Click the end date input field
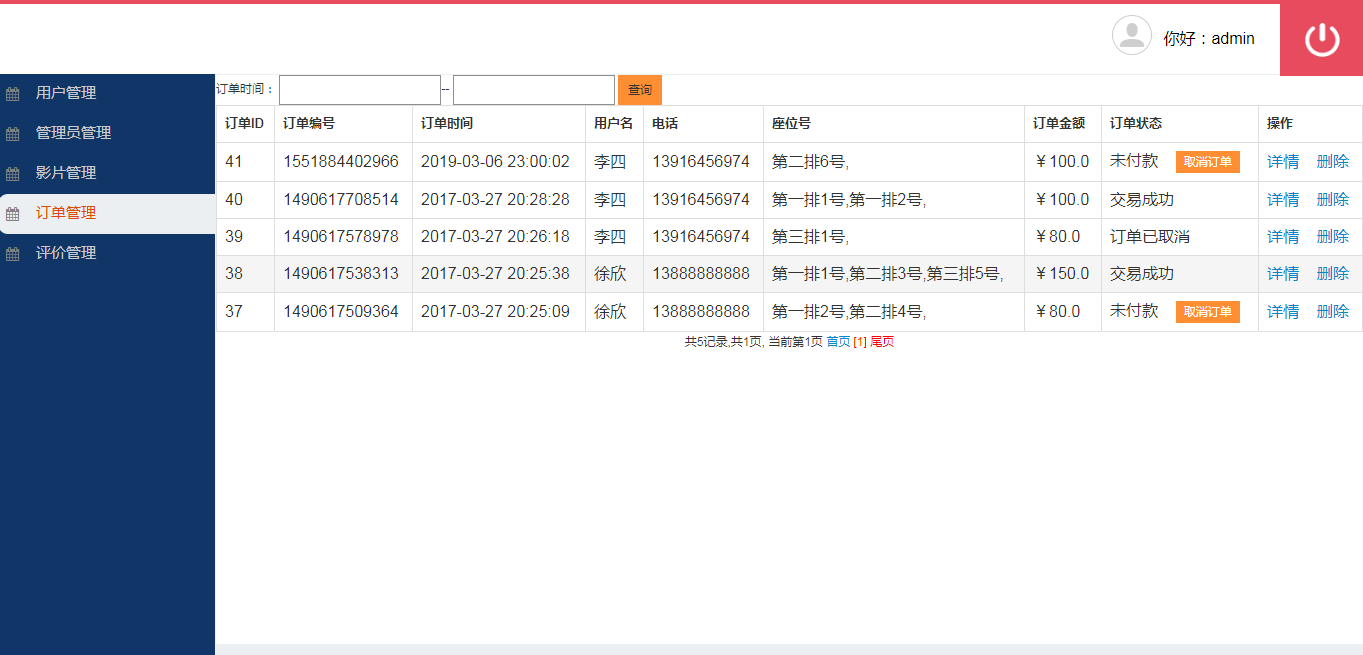The height and width of the screenshot is (655, 1363). click(533, 89)
